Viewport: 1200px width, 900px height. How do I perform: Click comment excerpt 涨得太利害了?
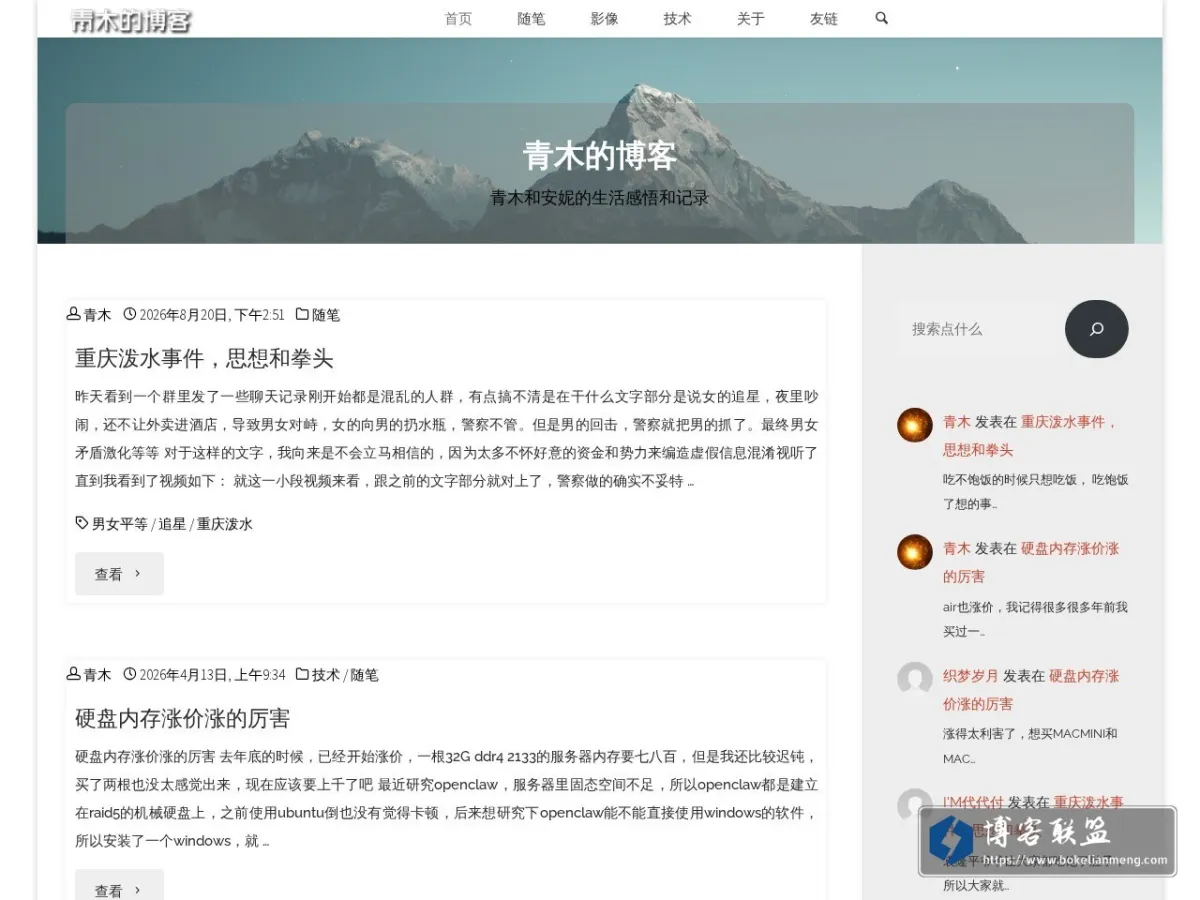point(1030,746)
